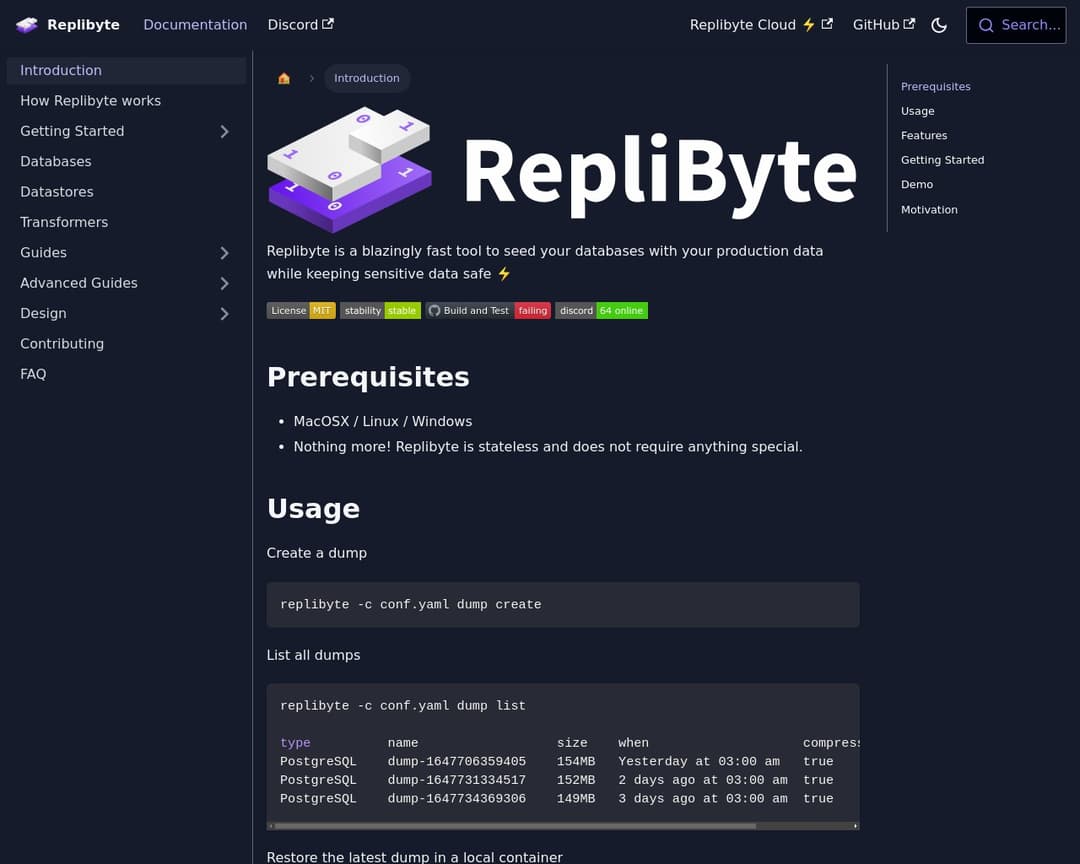The image size is (1080, 864).
Task: Click the discord online badge
Action: point(601,311)
